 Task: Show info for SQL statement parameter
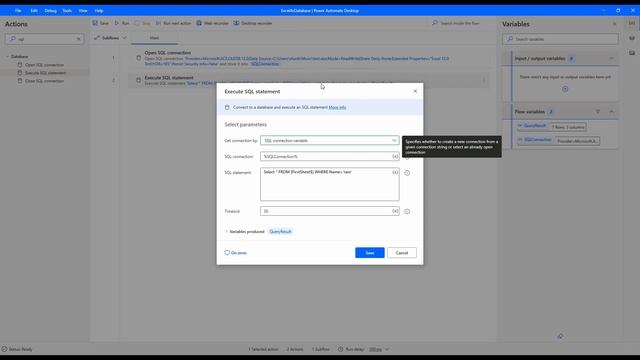point(407,173)
